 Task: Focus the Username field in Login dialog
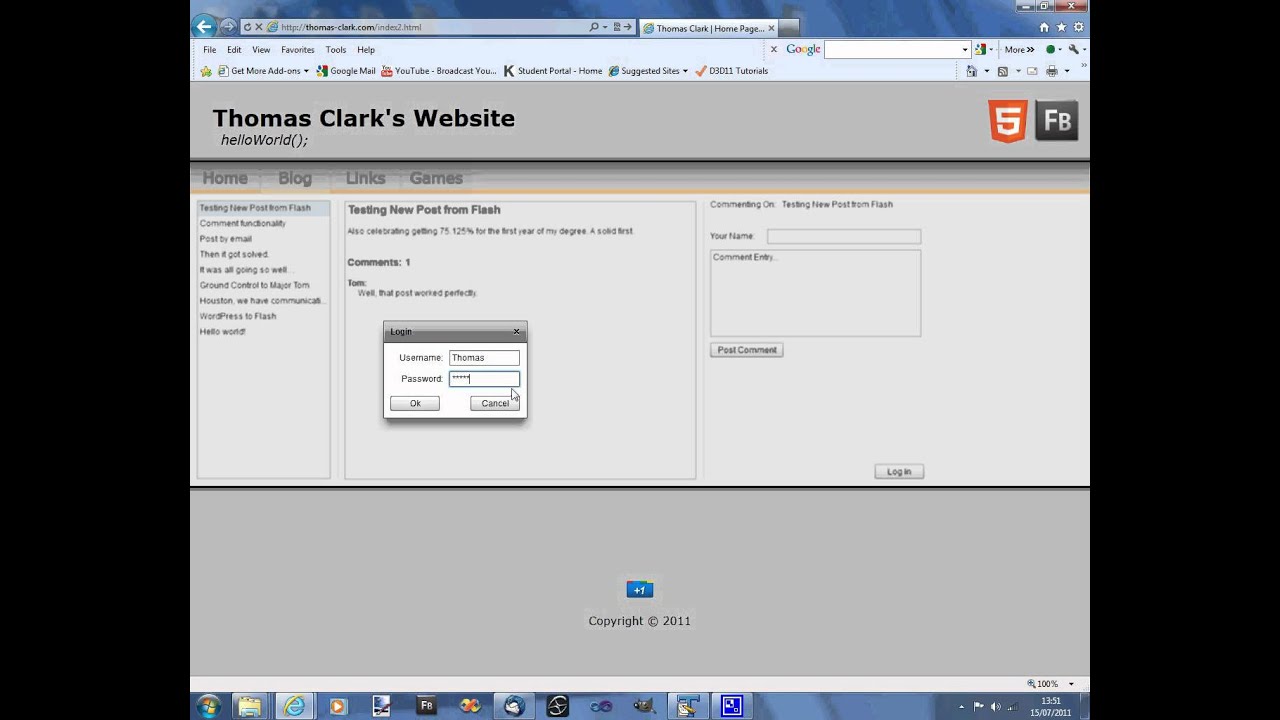(x=484, y=357)
